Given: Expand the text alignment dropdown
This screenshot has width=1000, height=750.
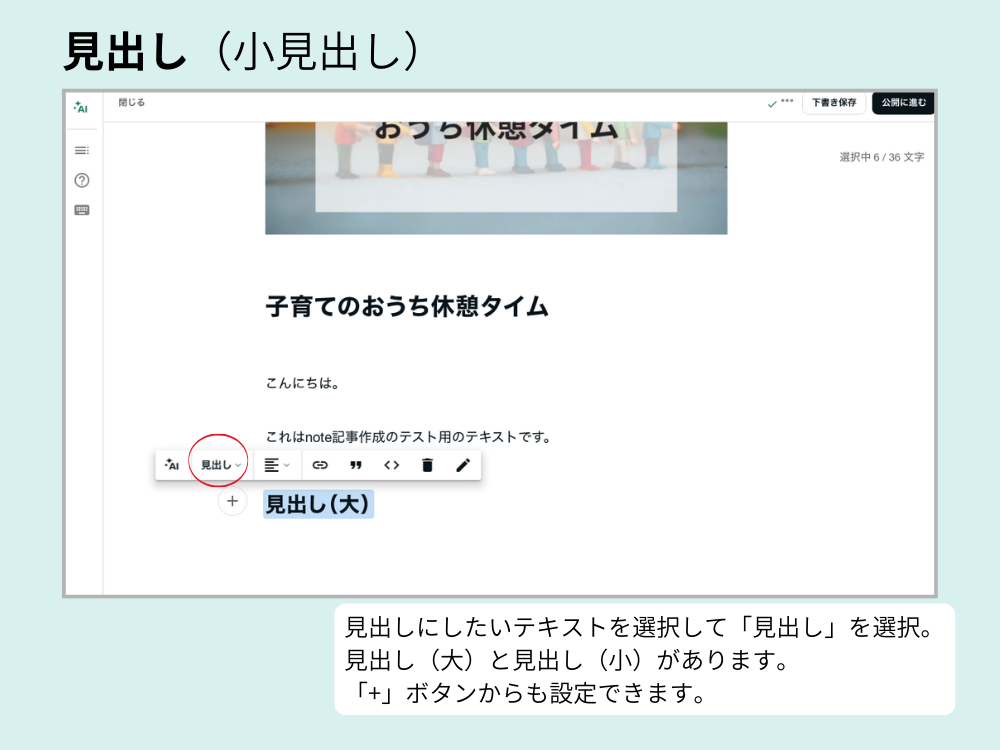Looking at the screenshot, I should [274, 464].
